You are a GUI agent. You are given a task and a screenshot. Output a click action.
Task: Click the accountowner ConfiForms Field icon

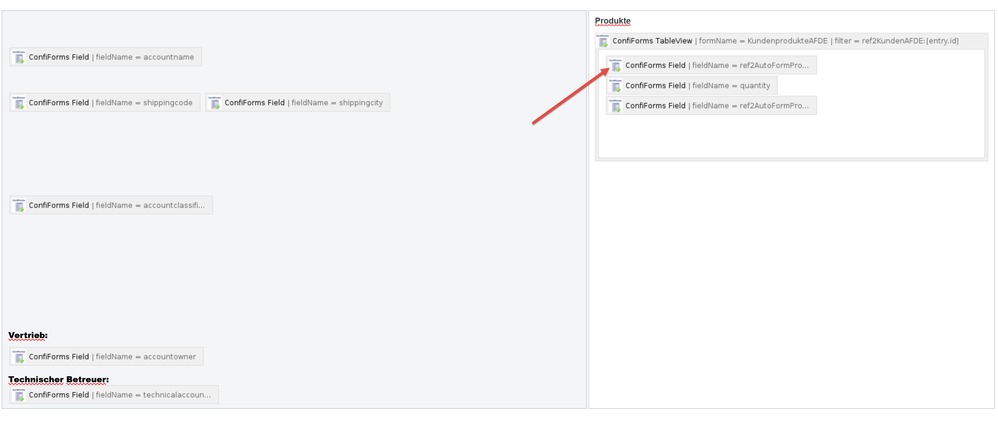pyautogui.click(x=18, y=357)
